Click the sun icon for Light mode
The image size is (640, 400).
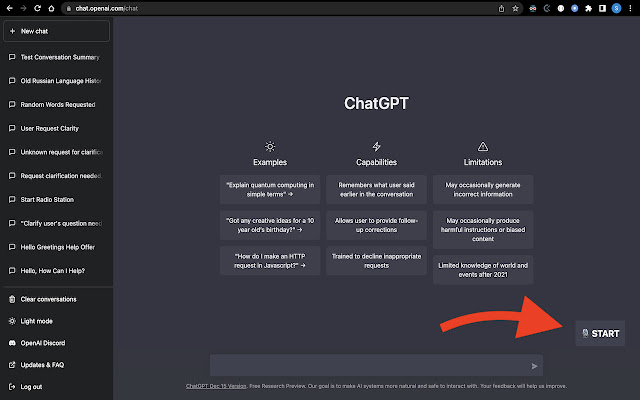coord(11,321)
